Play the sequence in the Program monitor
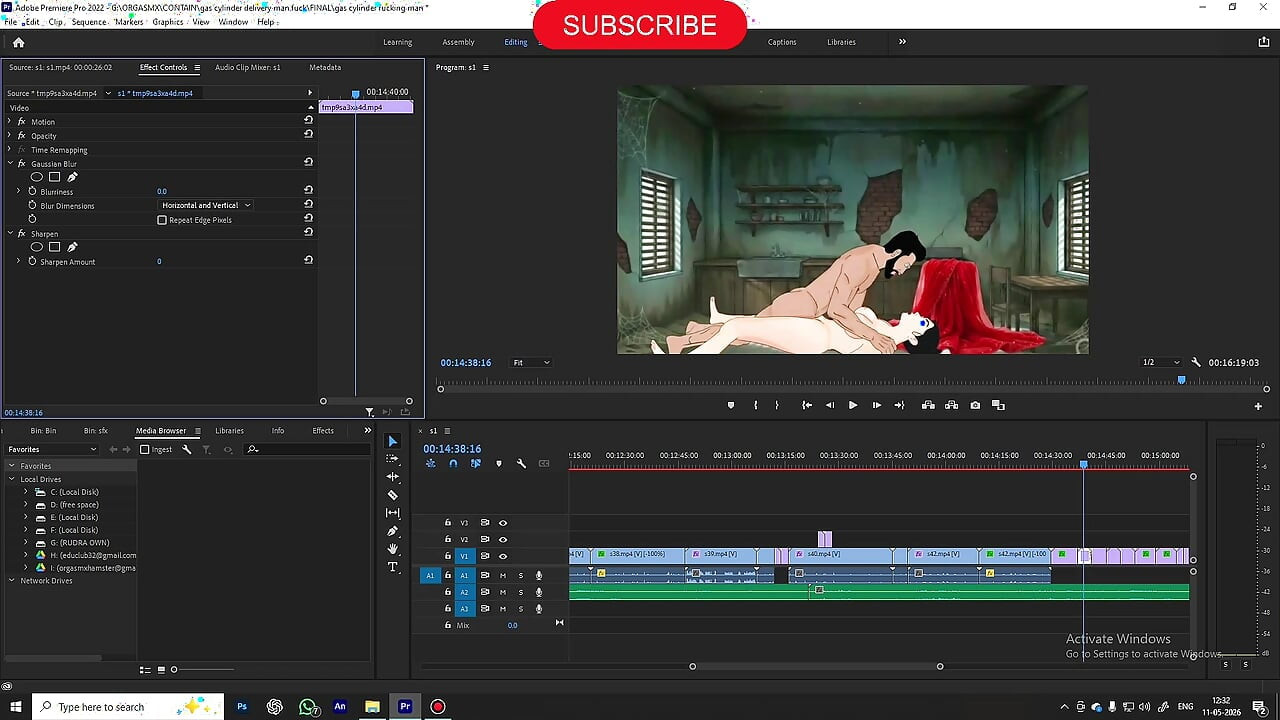The width and height of the screenshot is (1280, 720). click(x=853, y=405)
